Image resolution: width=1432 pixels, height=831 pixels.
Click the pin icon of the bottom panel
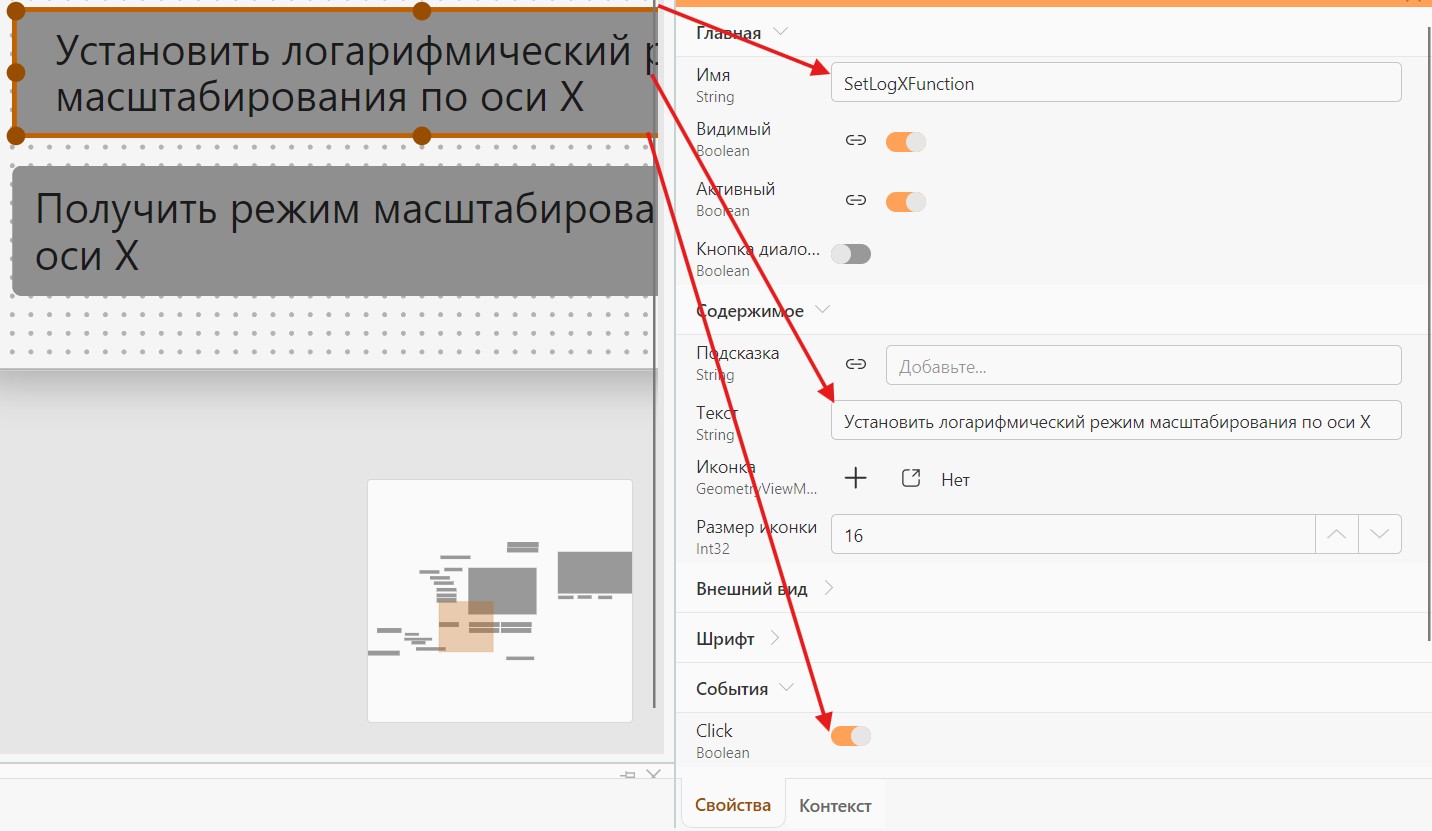coord(628,775)
